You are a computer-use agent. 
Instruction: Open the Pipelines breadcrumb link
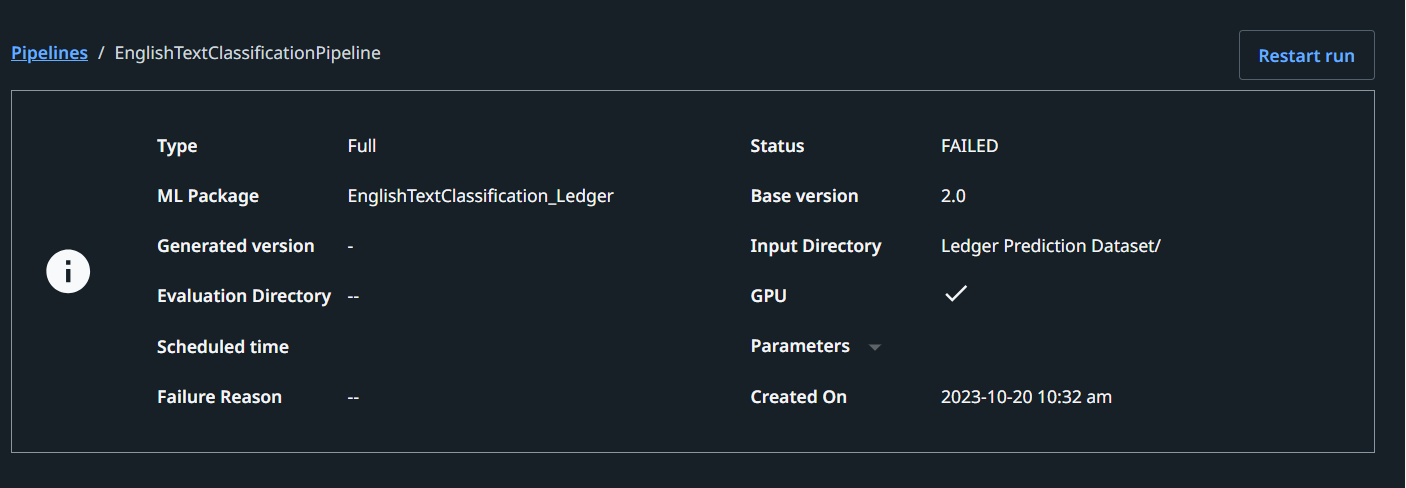[x=49, y=53]
